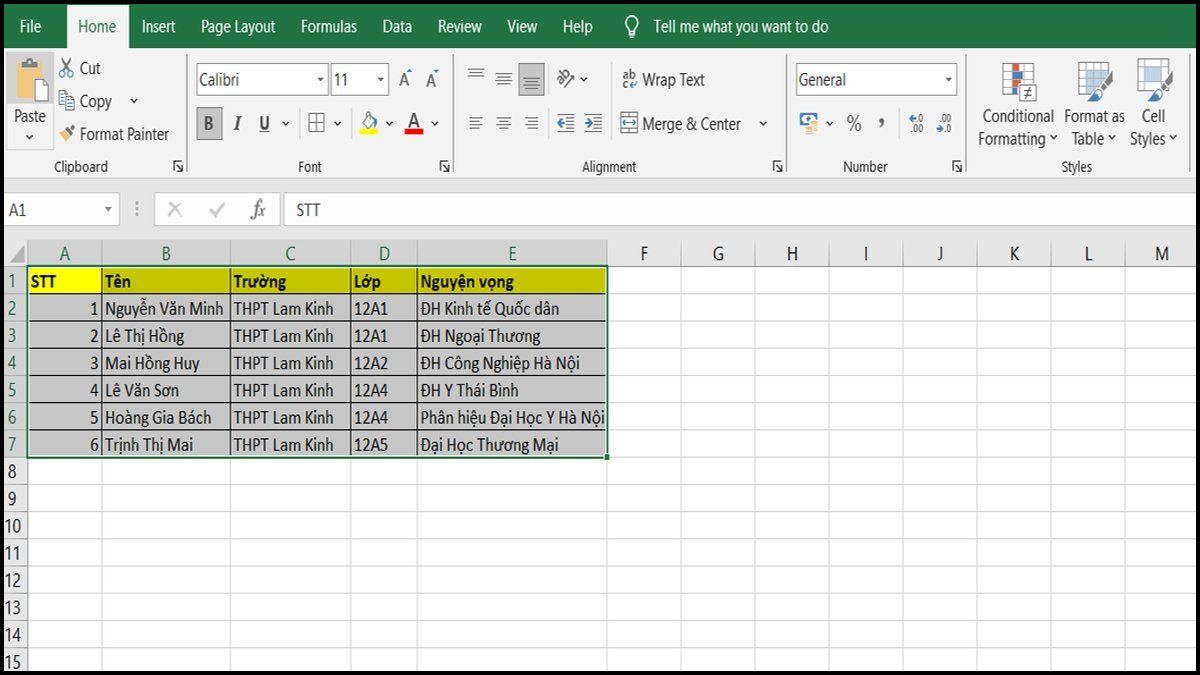
Task: Switch to the Insert tab
Action: coord(158,27)
